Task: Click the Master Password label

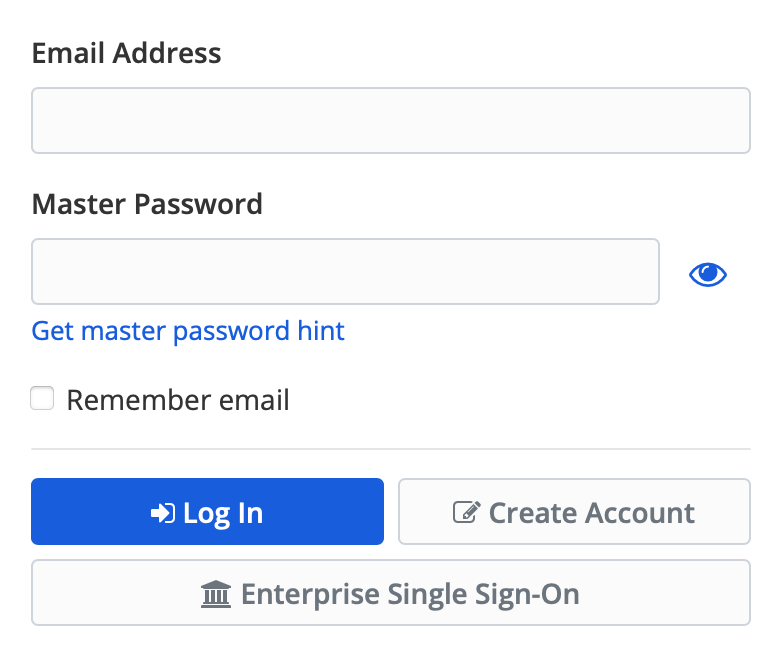Action: click(x=147, y=204)
